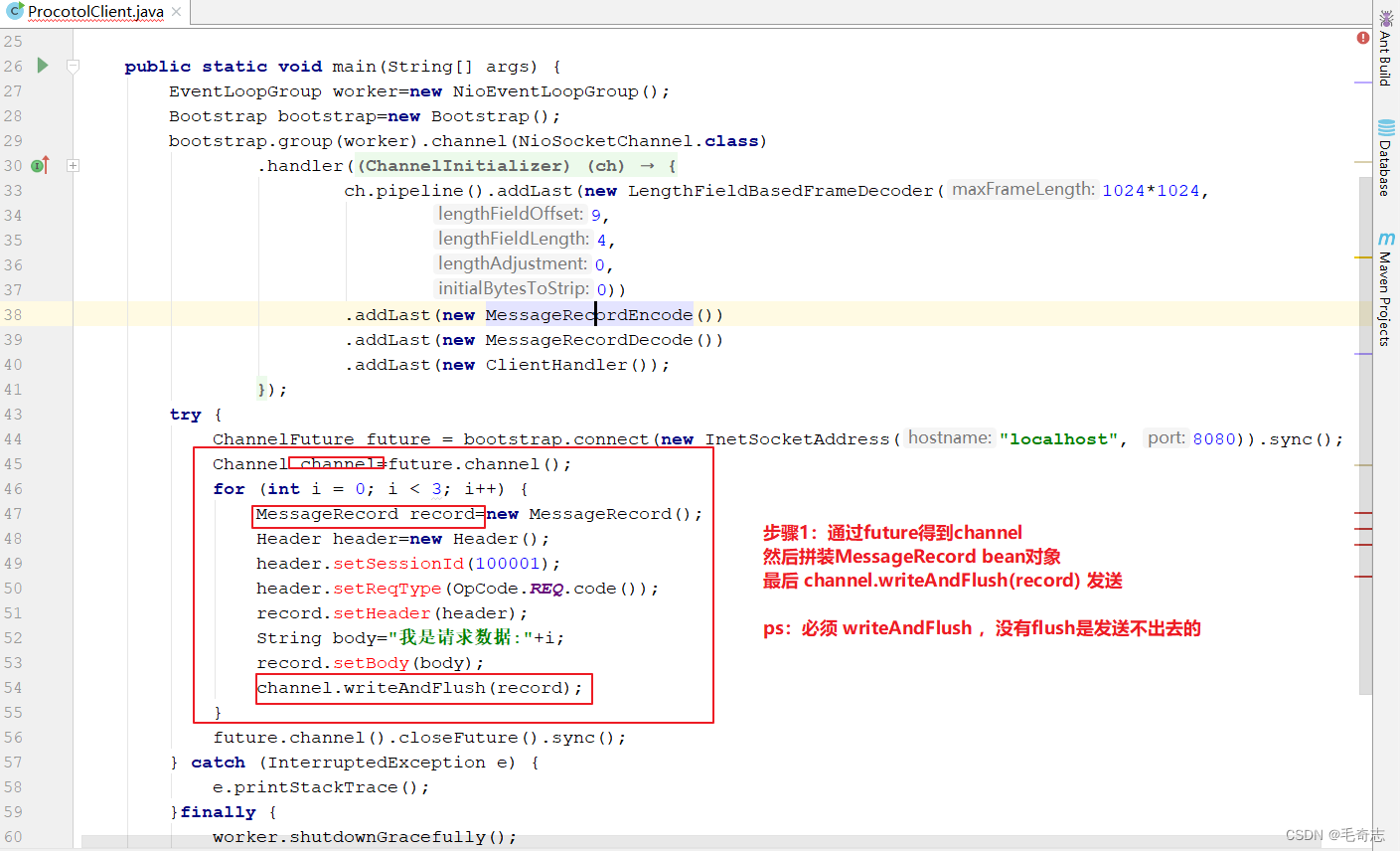Expand the folded lambda on line 30
Screen dimensions: 1400x851
[x=73, y=166]
